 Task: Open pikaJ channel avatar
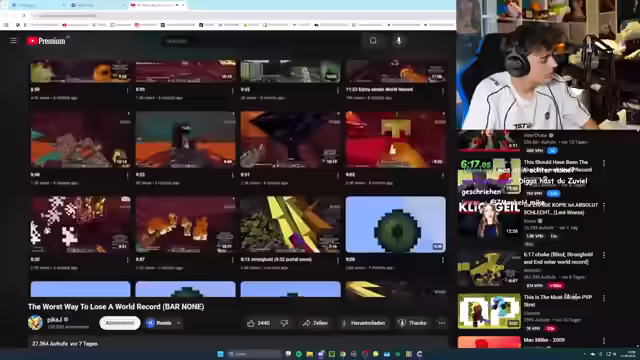(35, 323)
